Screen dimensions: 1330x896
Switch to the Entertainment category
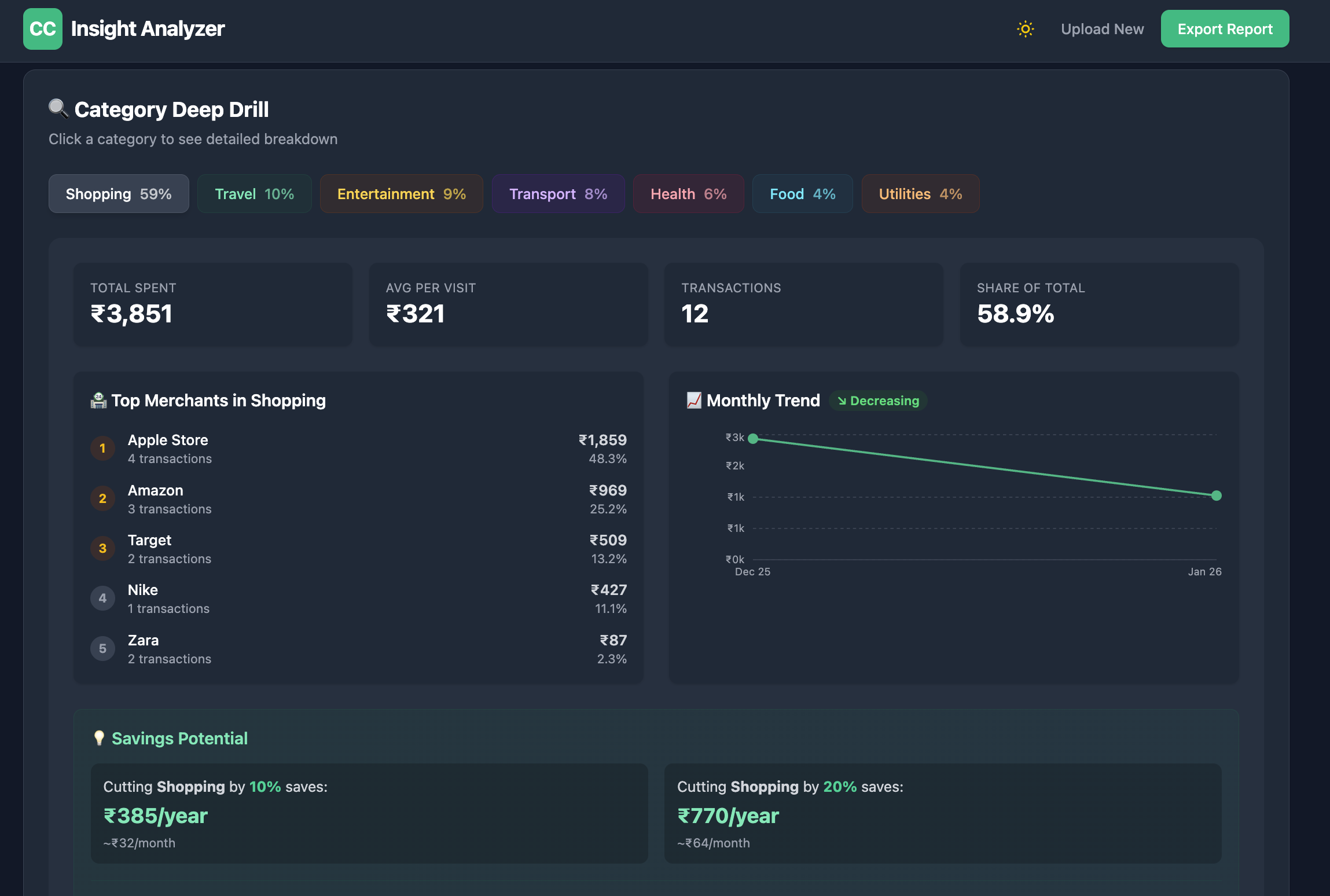tap(401, 193)
